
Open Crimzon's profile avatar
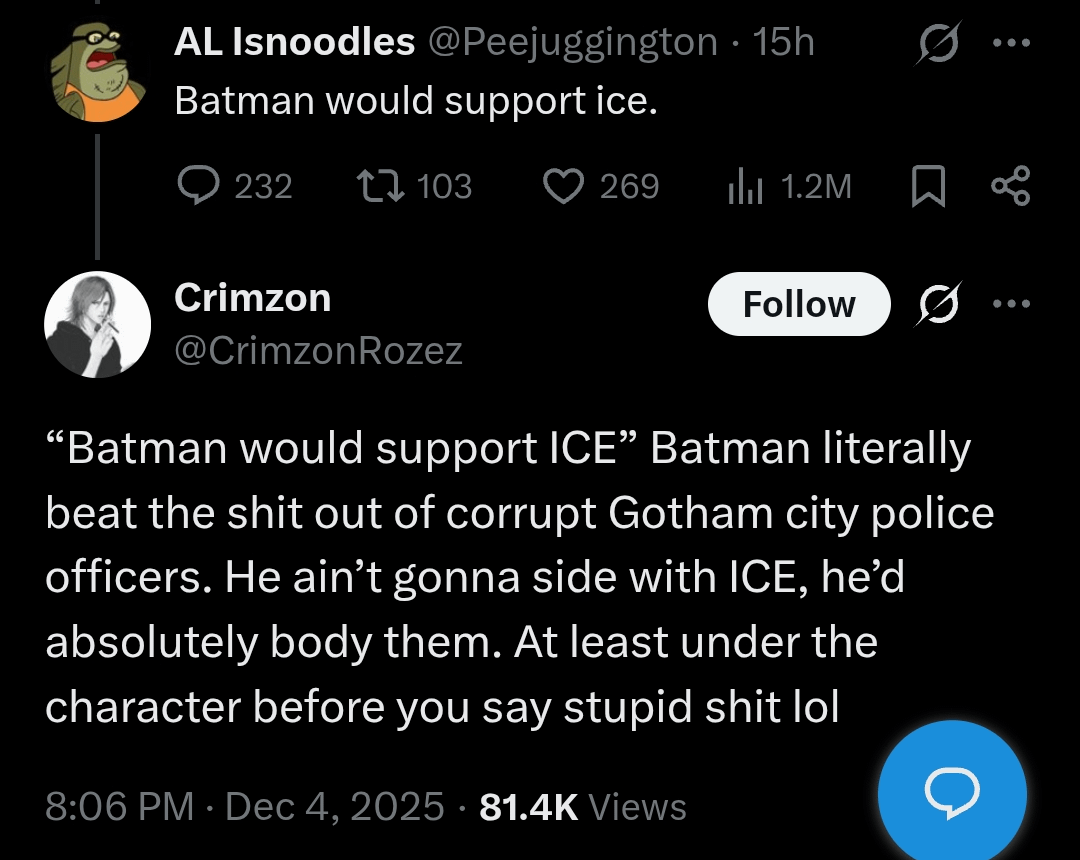point(97,324)
